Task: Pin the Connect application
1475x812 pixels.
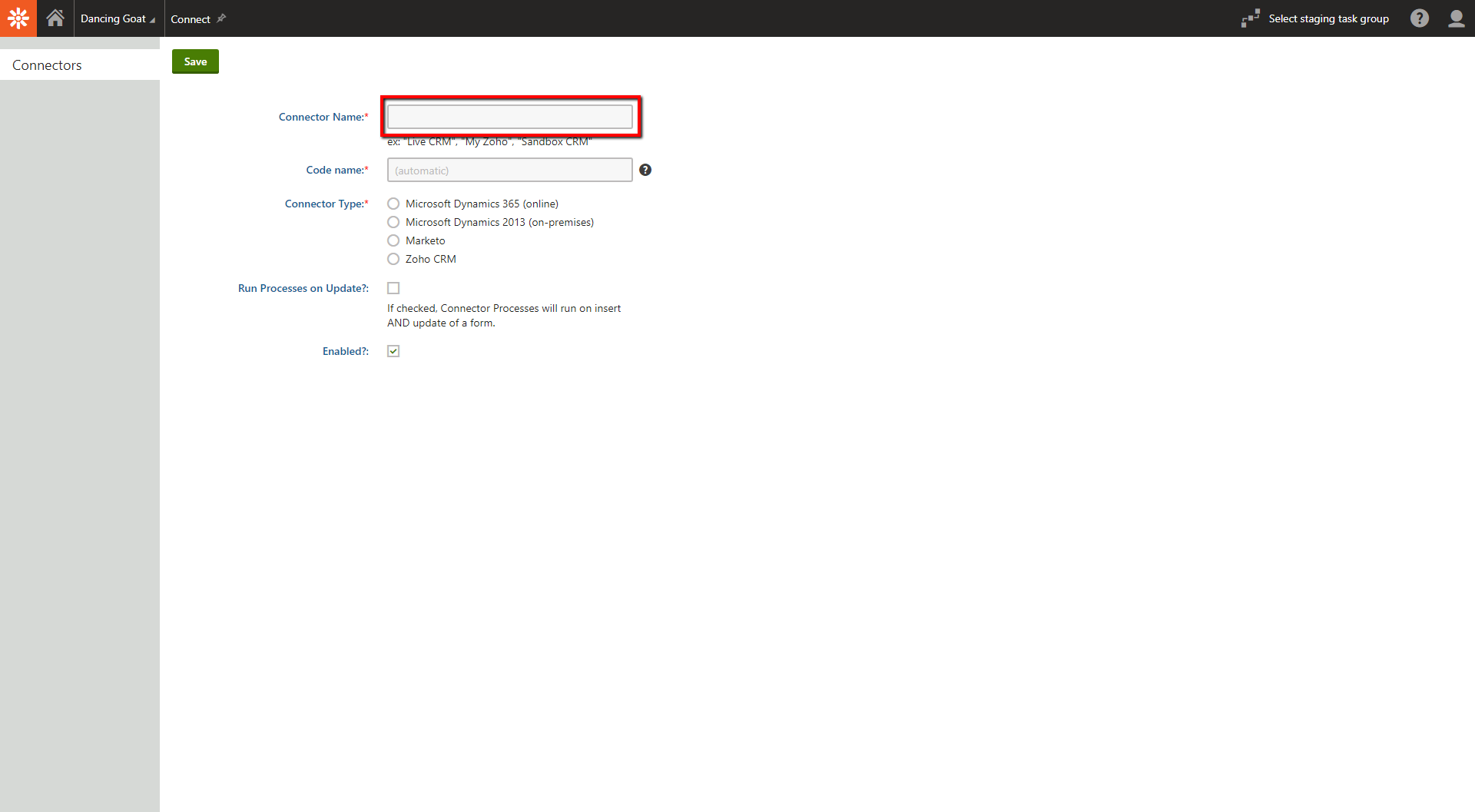Action: click(221, 18)
